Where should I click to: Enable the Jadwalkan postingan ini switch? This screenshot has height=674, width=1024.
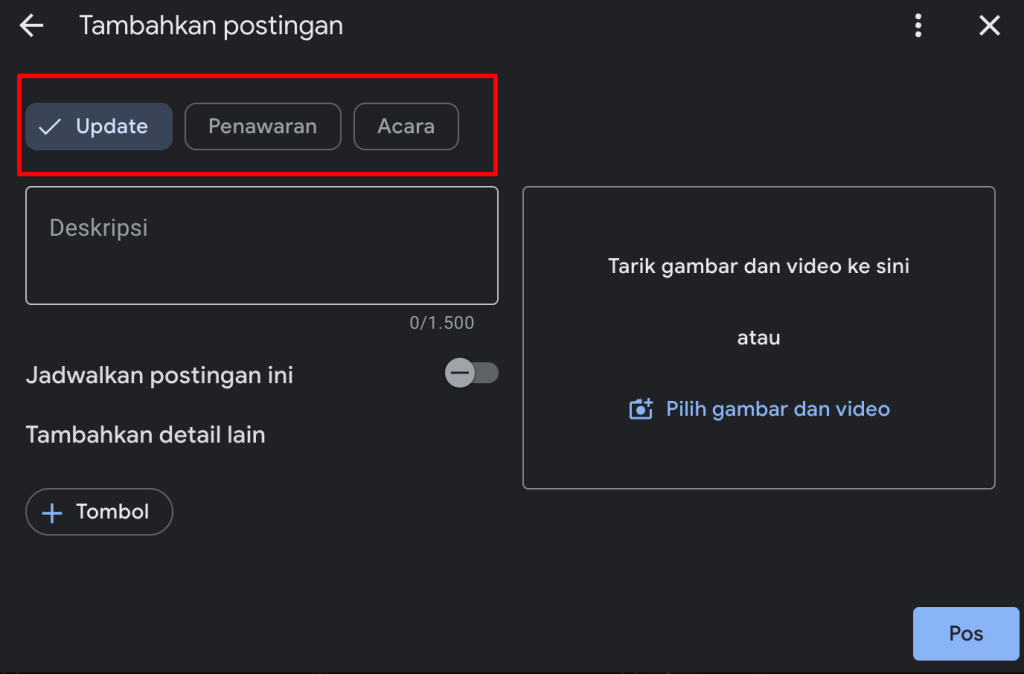[x=471, y=374]
